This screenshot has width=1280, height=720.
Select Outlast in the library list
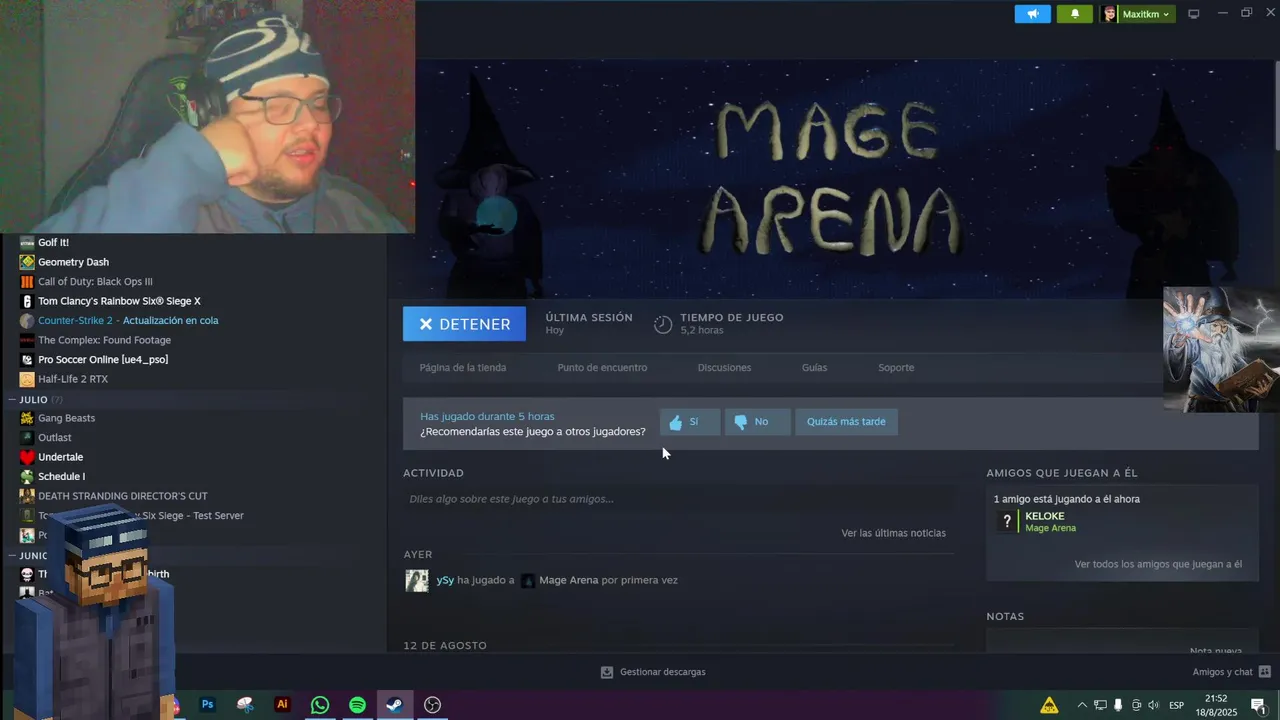pyautogui.click(x=54, y=438)
